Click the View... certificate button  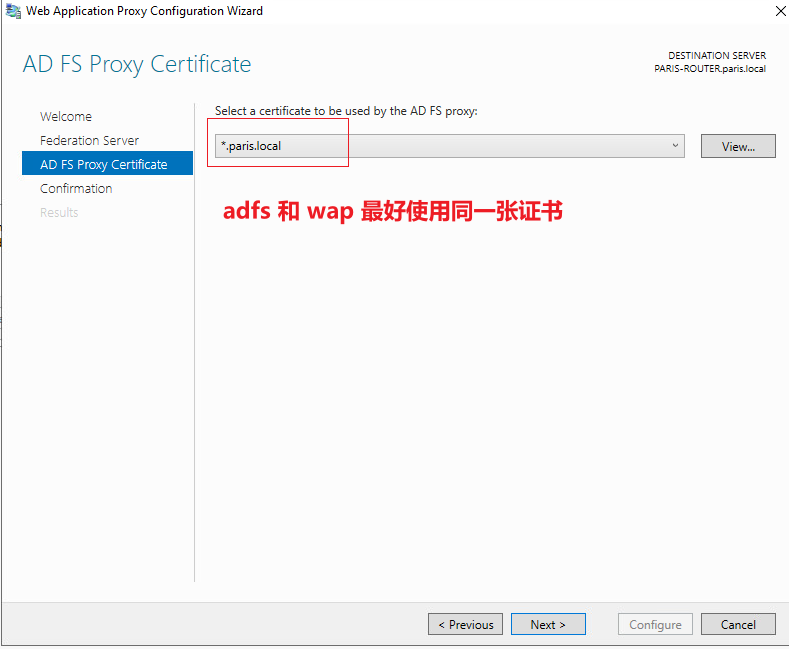tap(738, 146)
